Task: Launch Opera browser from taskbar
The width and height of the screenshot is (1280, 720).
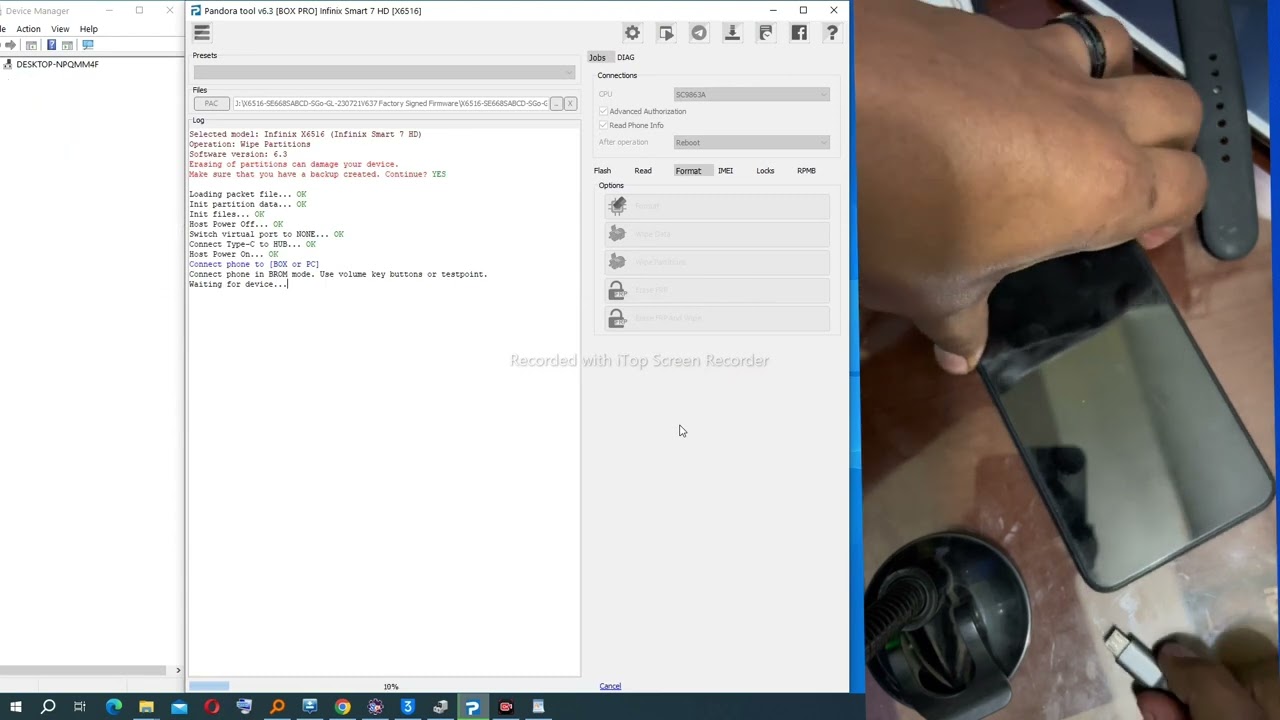Action: 212,707
